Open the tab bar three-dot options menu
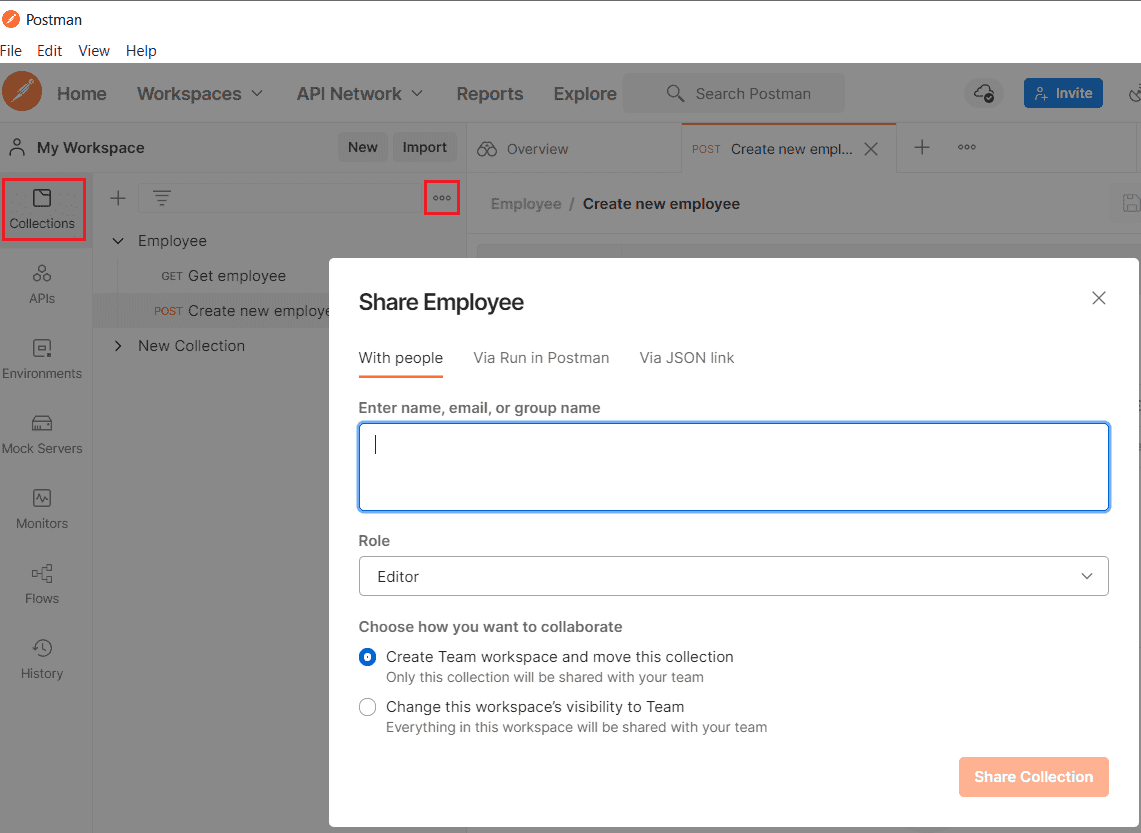 (x=966, y=148)
